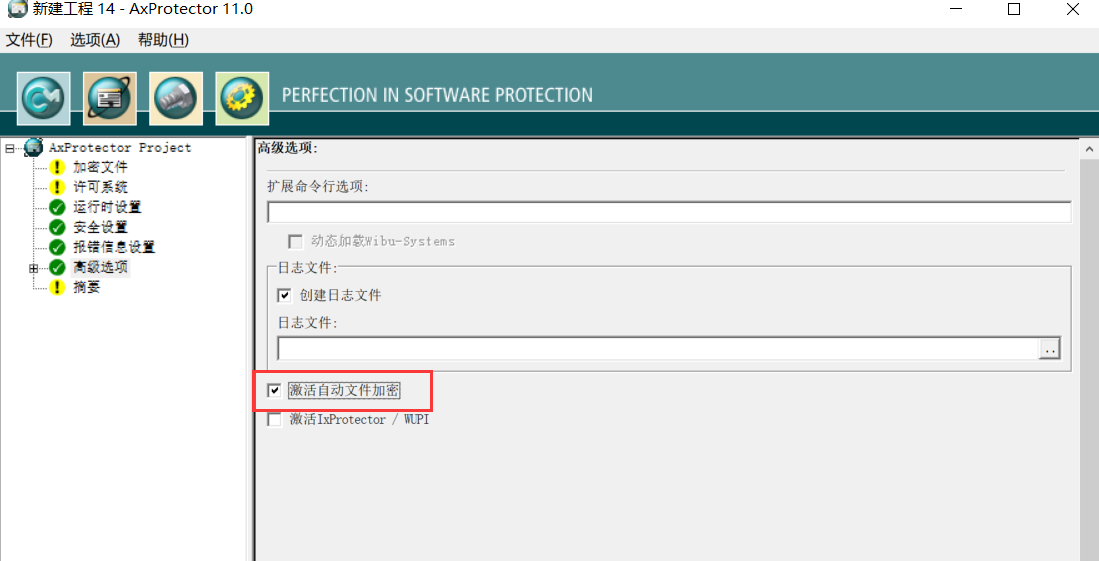Click the metal bolt toolbar icon
The width and height of the screenshot is (1099, 561).
pyautogui.click(x=176, y=98)
